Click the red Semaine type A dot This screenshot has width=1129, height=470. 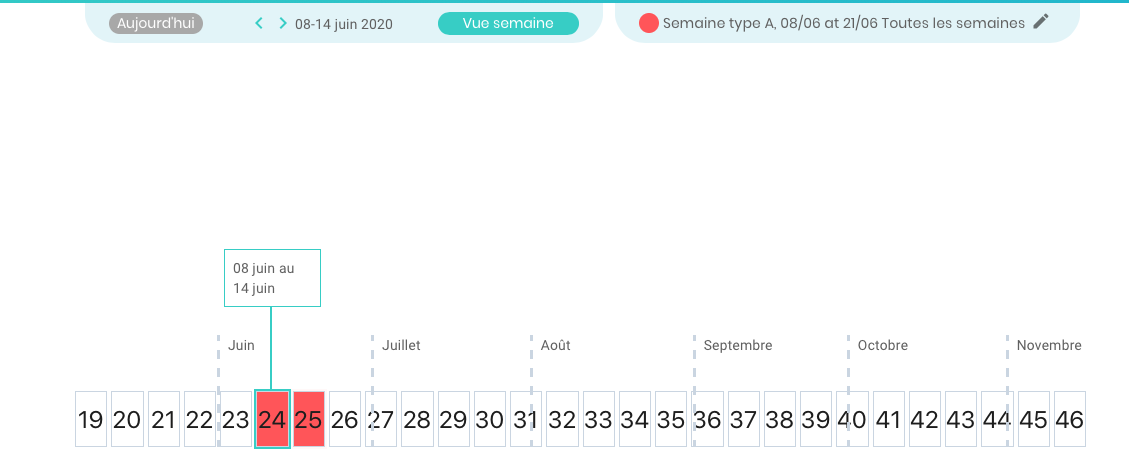pyautogui.click(x=648, y=23)
